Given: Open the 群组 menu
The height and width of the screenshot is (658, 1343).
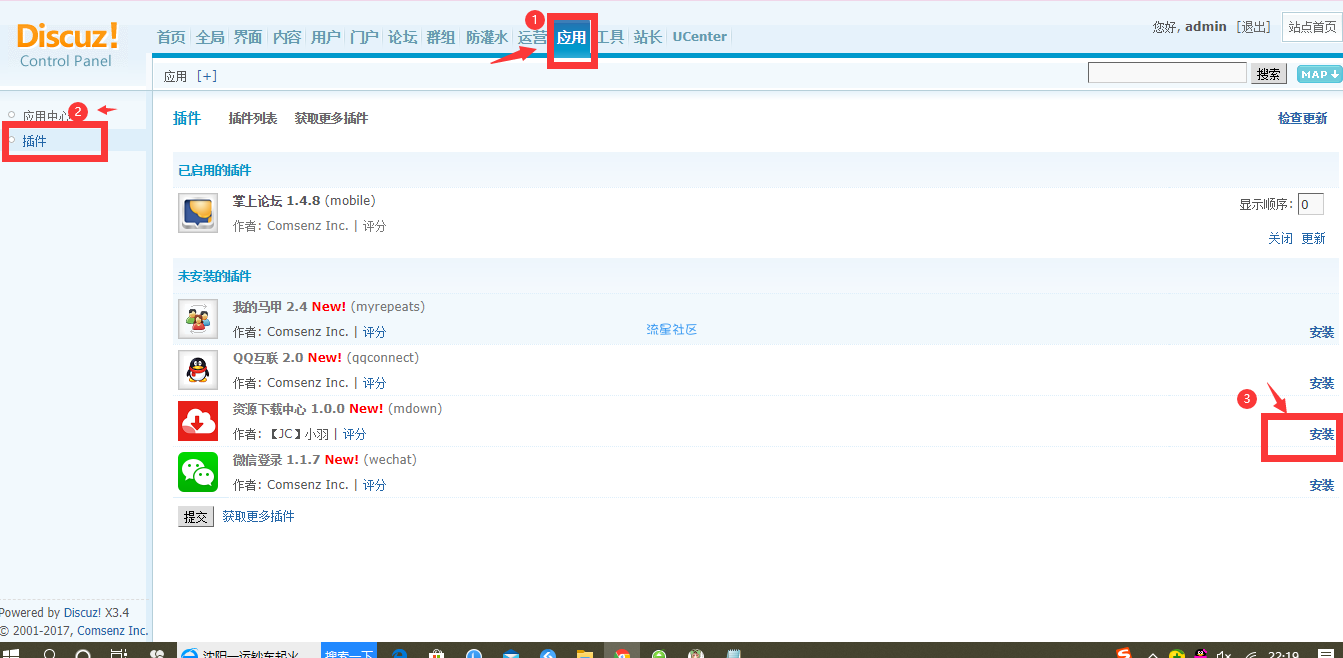Looking at the screenshot, I should 441,37.
